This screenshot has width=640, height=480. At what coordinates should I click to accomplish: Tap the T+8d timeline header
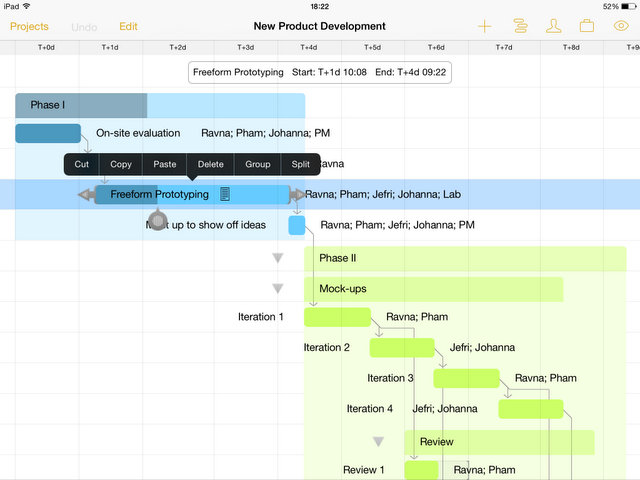coord(571,47)
